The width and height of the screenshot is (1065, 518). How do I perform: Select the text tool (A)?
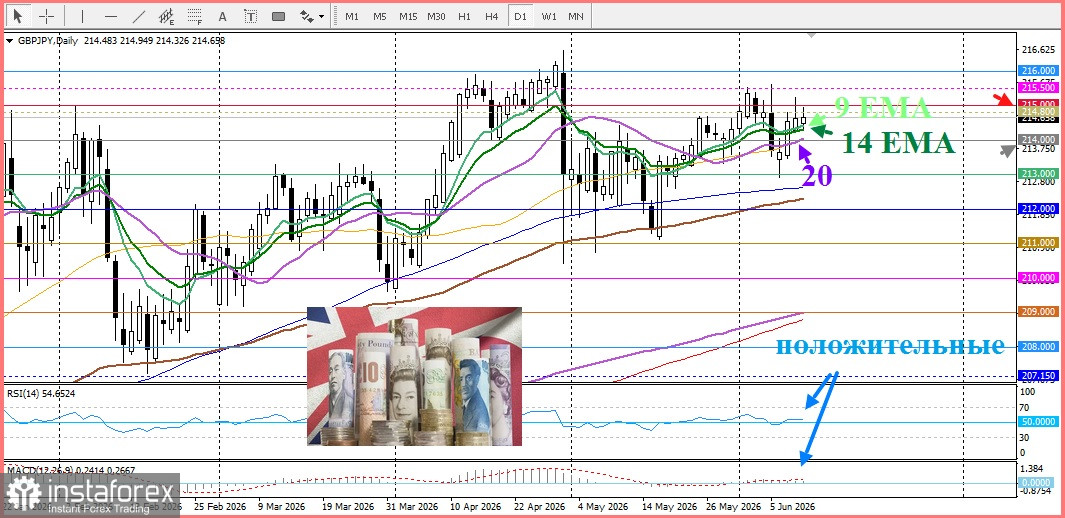pos(222,16)
